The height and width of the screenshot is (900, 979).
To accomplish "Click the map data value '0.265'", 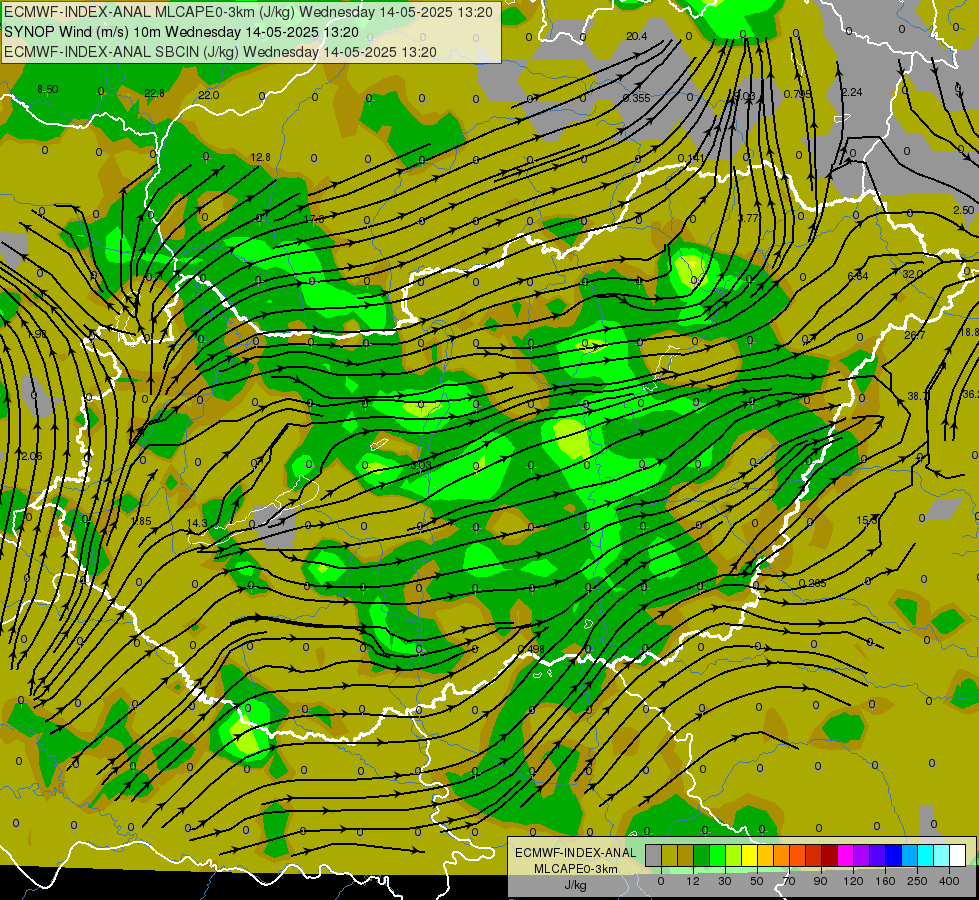I will [812, 583].
